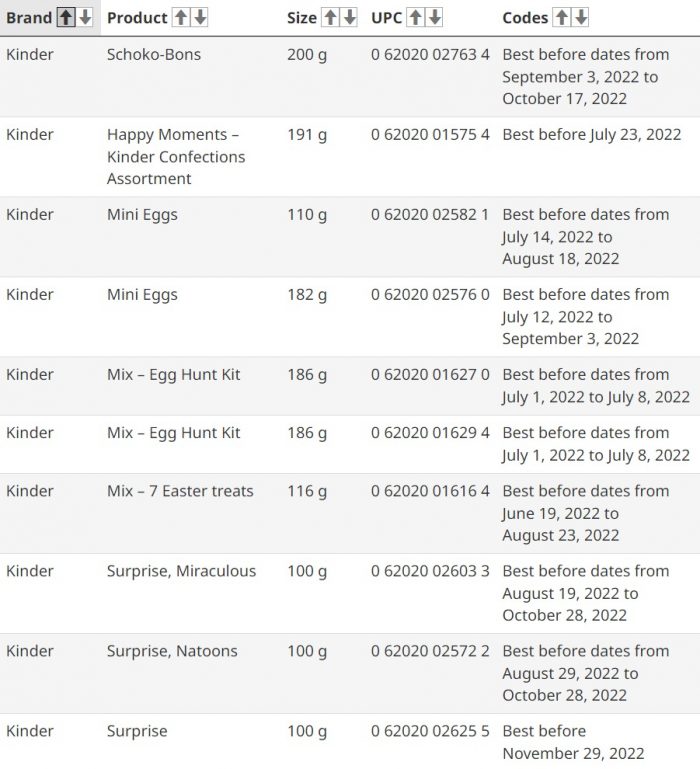Sort Product column ascending
This screenshot has height=769, width=700.
181,18
